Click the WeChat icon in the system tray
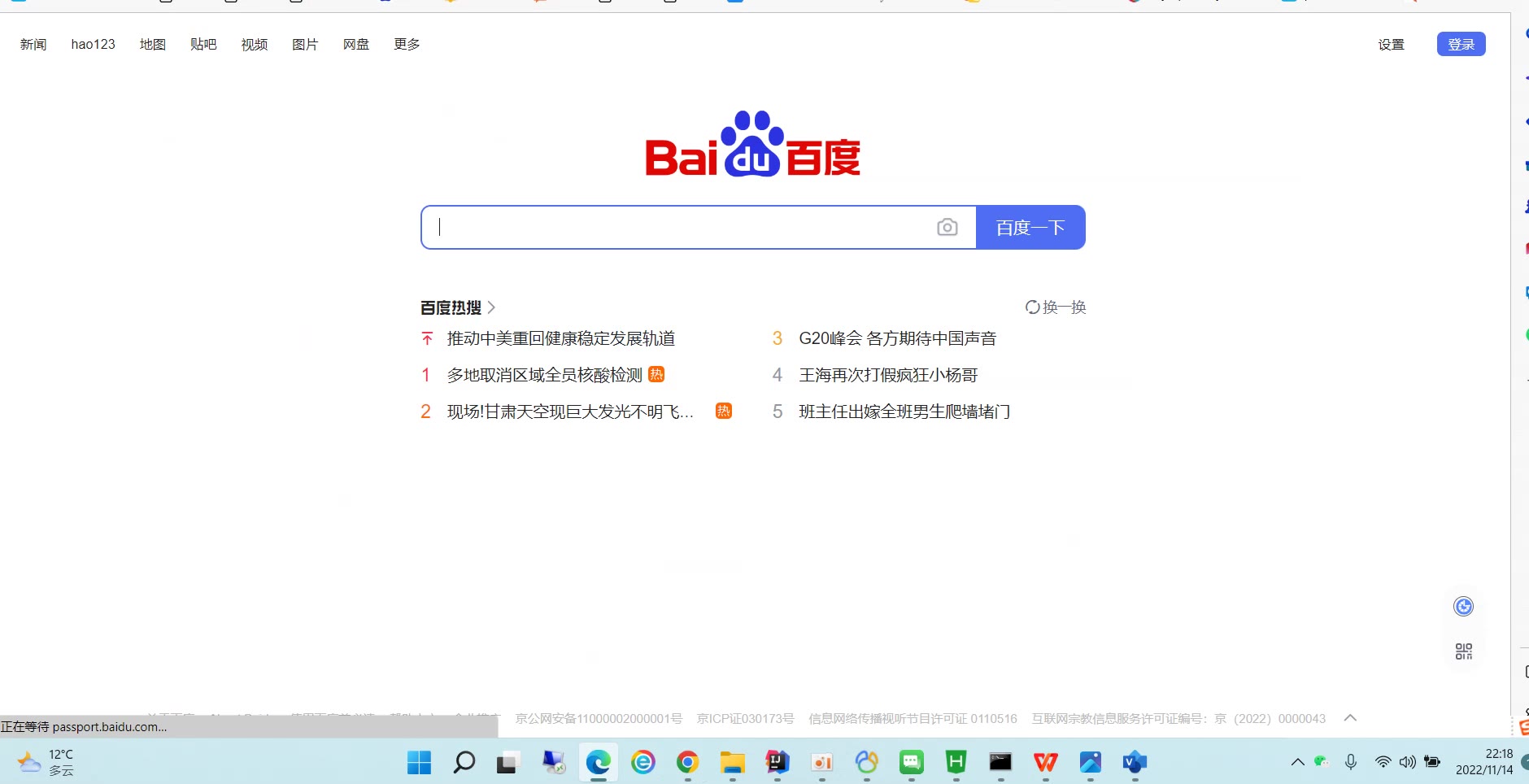The image size is (1529, 784). pos(1322,762)
